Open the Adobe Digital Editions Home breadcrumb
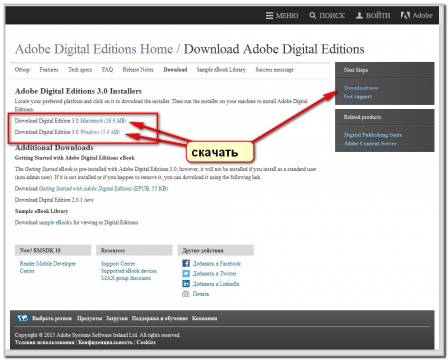The image size is (448, 360). click(94, 49)
